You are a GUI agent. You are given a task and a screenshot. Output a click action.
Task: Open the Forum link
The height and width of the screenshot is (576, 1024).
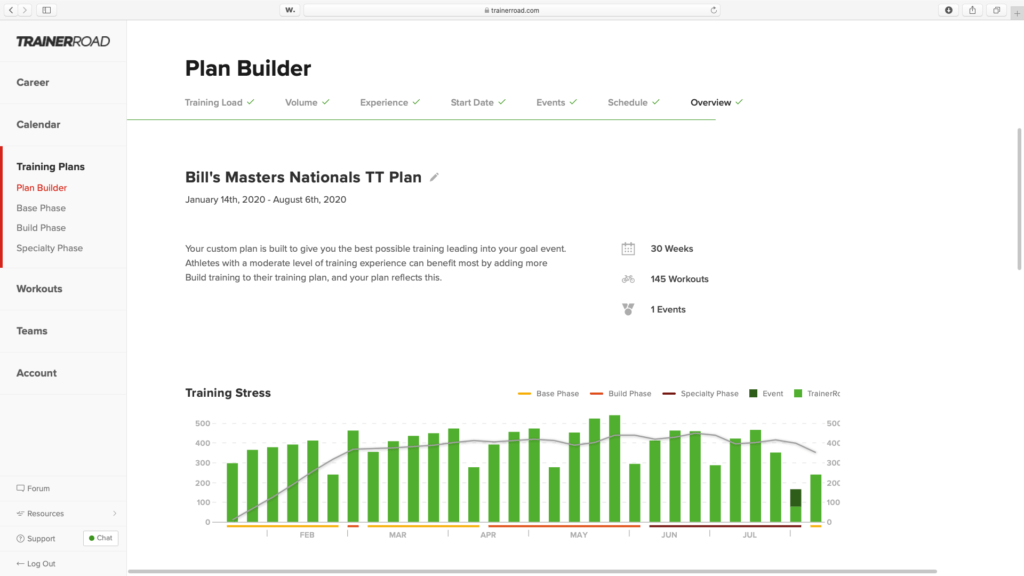pyautogui.click(x=39, y=488)
